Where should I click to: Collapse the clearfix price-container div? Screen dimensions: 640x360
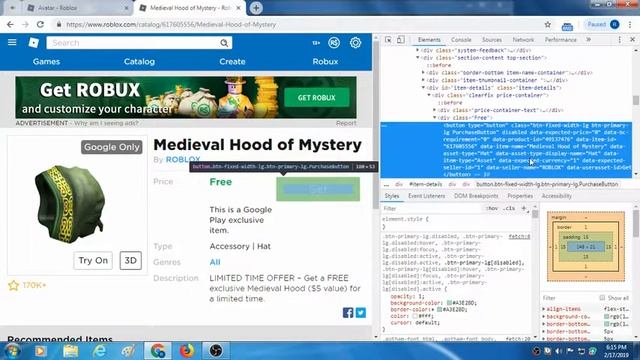click(429, 95)
